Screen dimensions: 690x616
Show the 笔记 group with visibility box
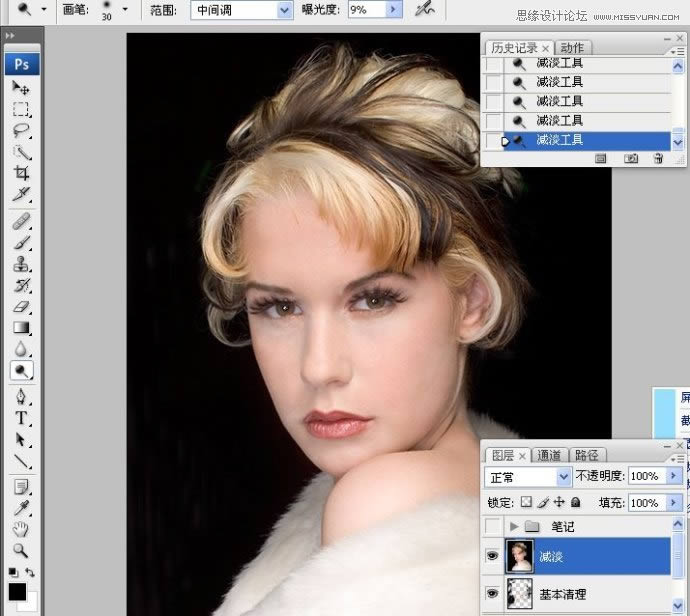492,526
